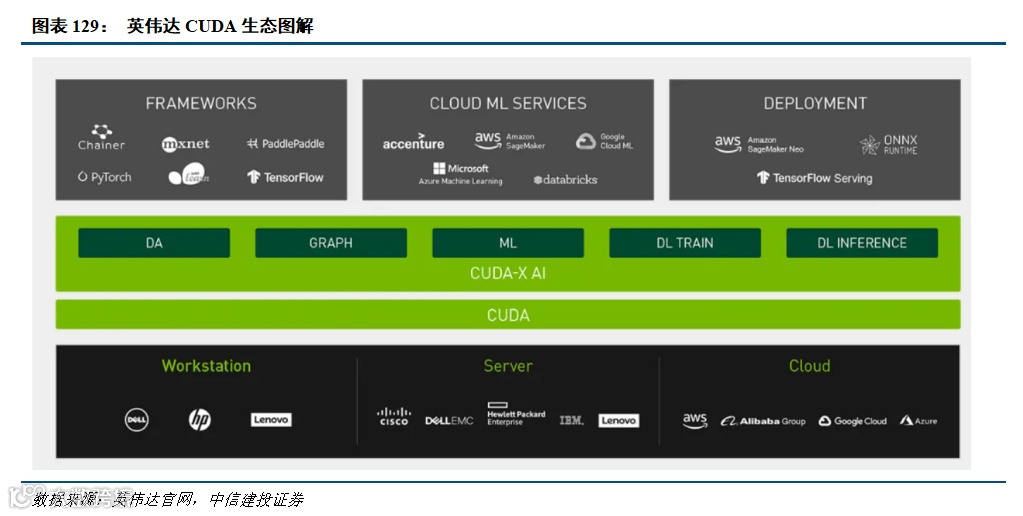Viewport: 1023px width, 516px height.
Task: Click the Microsoft Azure Machine Learning logo
Action: 461,174
